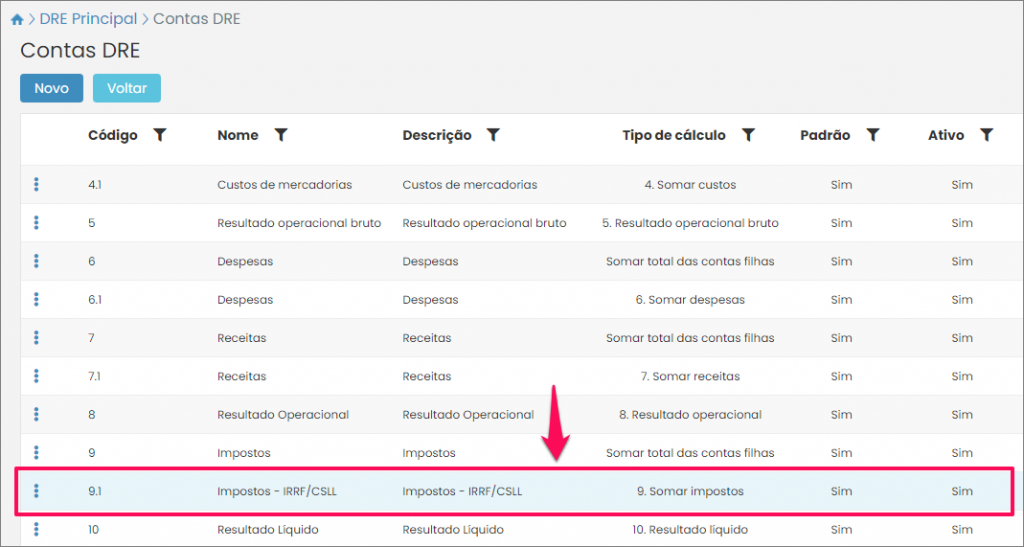Image resolution: width=1024 pixels, height=547 pixels.
Task: Click the home icon in breadcrumb
Action: click(x=17, y=20)
